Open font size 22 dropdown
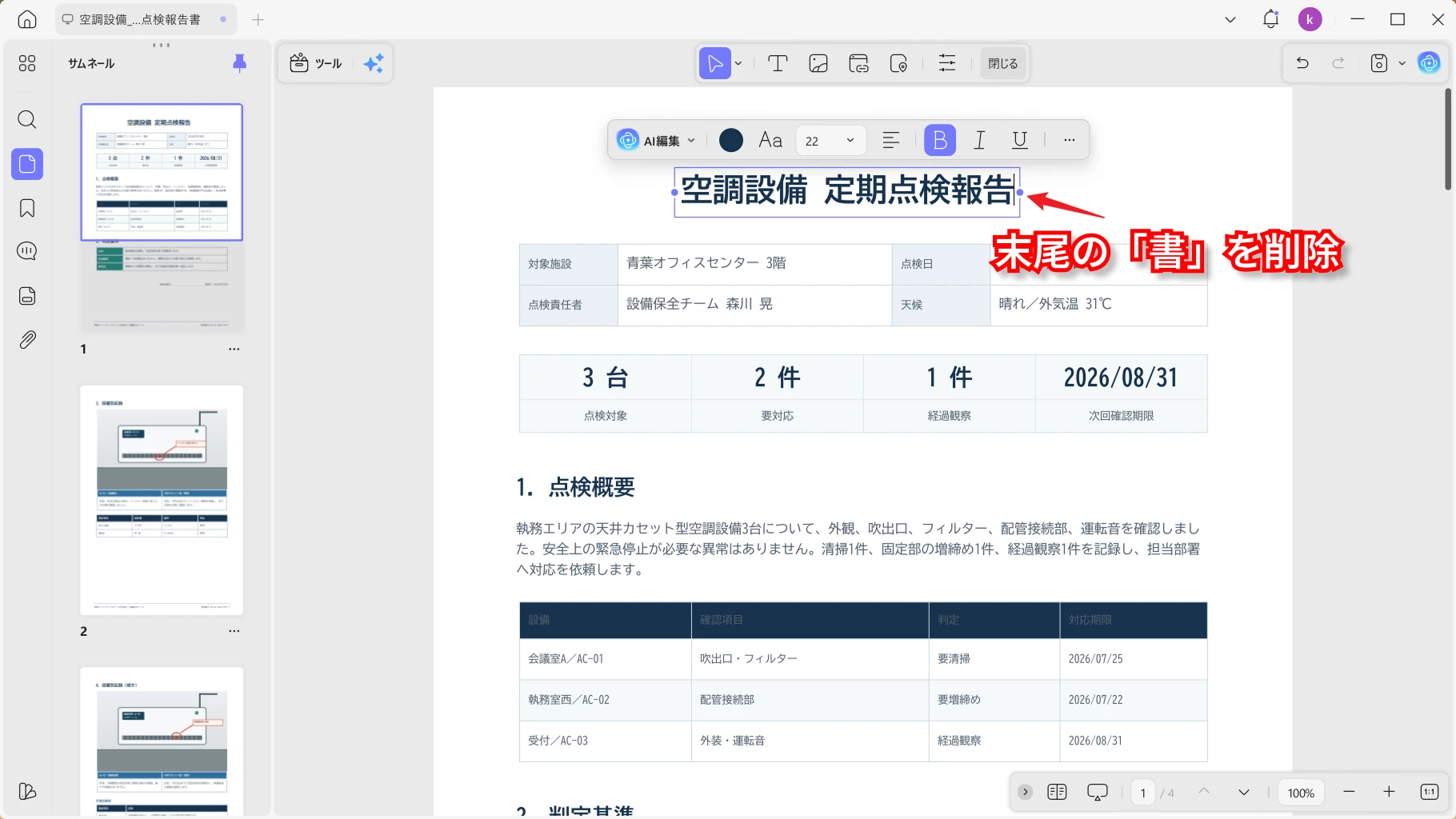The width and height of the screenshot is (1456, 819). (x=831, y=140)
